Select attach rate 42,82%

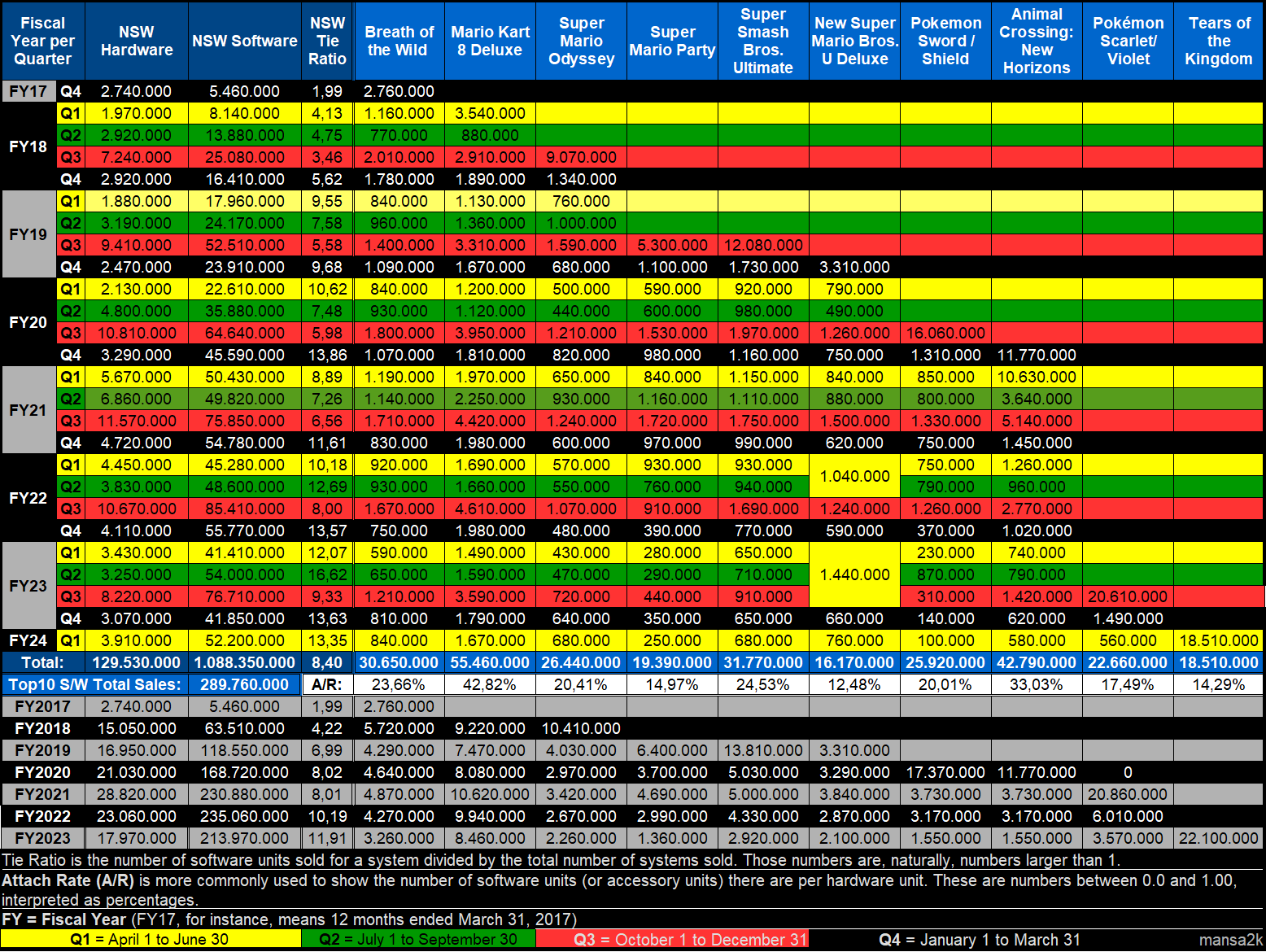pyautogui.click(x=490, y=684)
